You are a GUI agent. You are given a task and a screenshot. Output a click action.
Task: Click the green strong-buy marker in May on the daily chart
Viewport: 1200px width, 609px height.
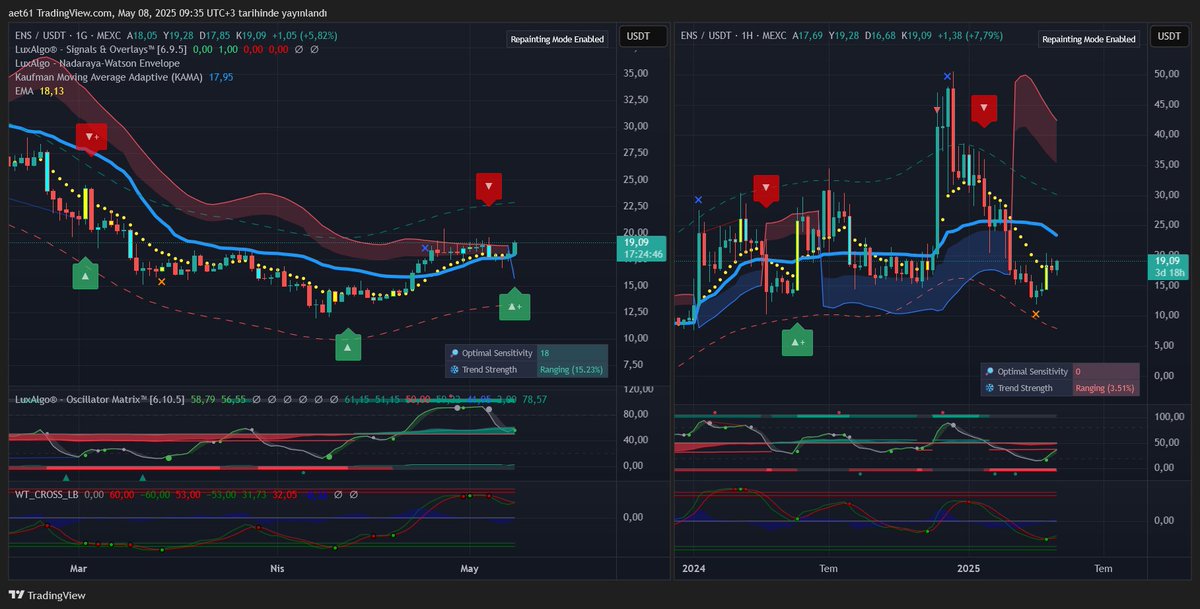(515, 305)
